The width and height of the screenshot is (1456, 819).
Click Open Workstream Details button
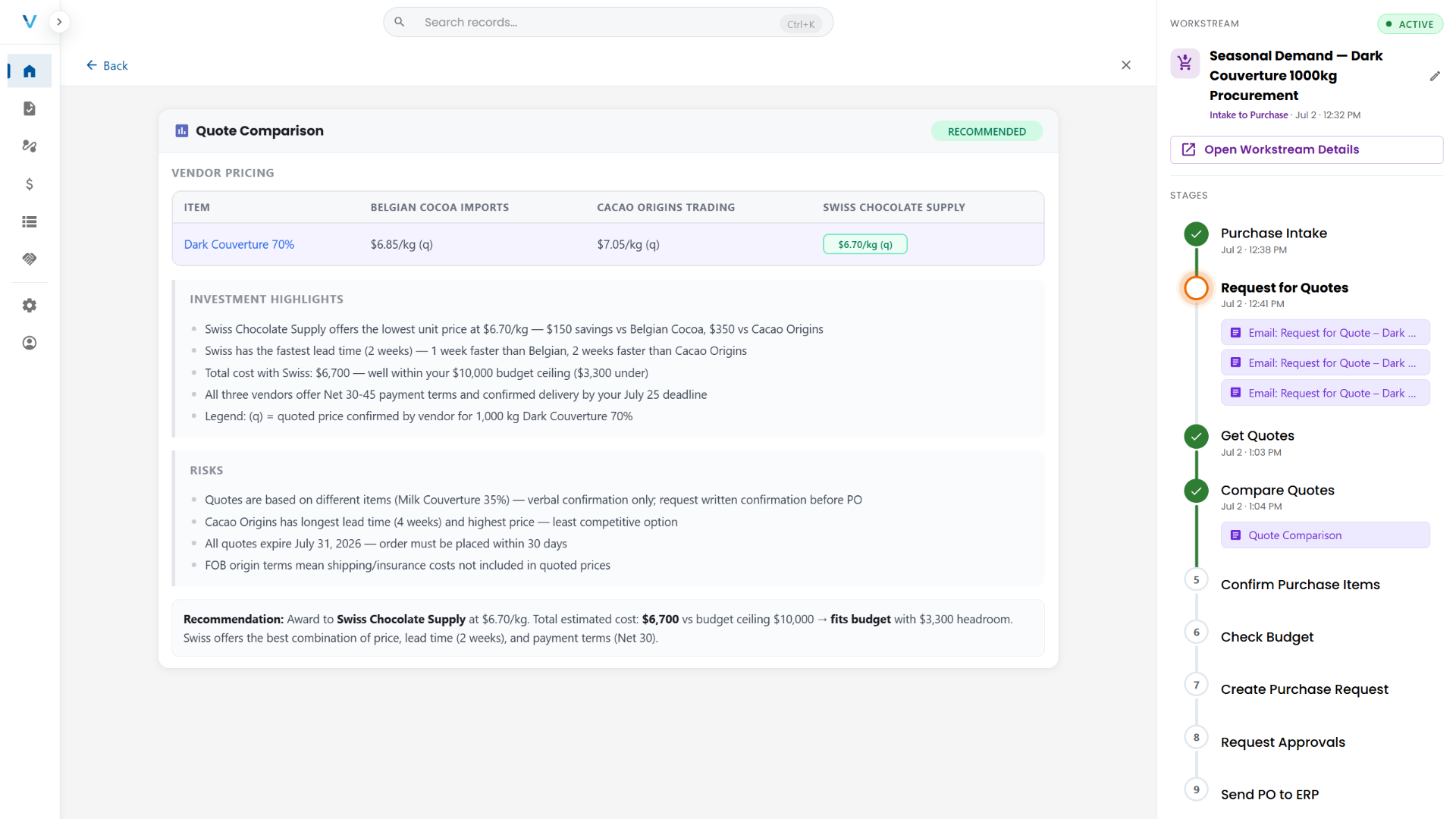pos(1306,149)
